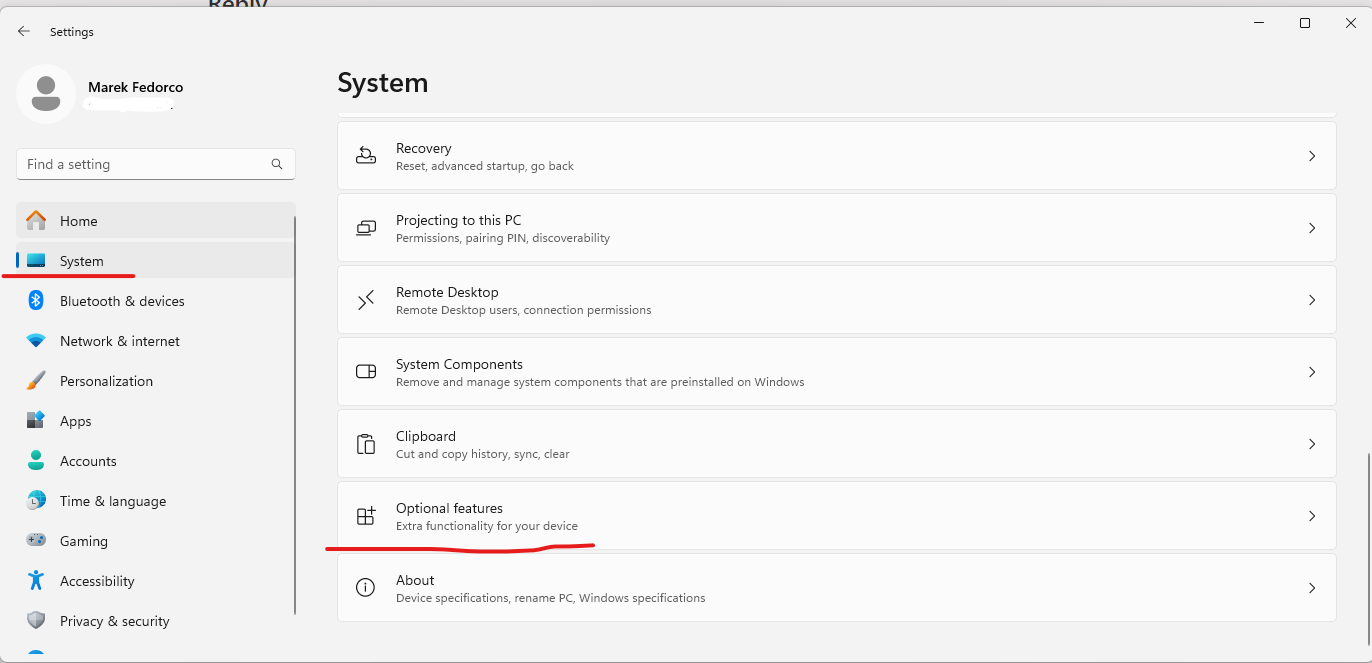The width and height of the screenshot is (1372, 663).
Task: Click the Time & language globe icon
Action: [x=36, y=501]
